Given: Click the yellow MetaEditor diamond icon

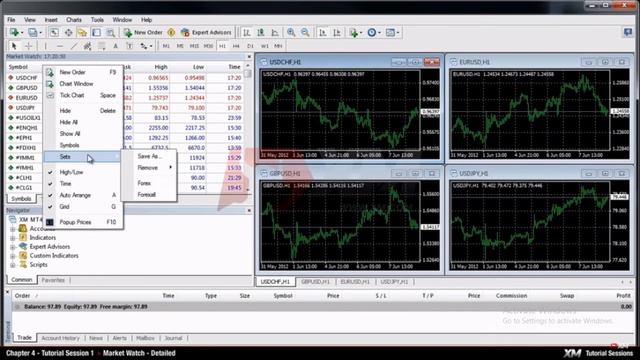Looking at the screenshot, I should tap(171, 32).
